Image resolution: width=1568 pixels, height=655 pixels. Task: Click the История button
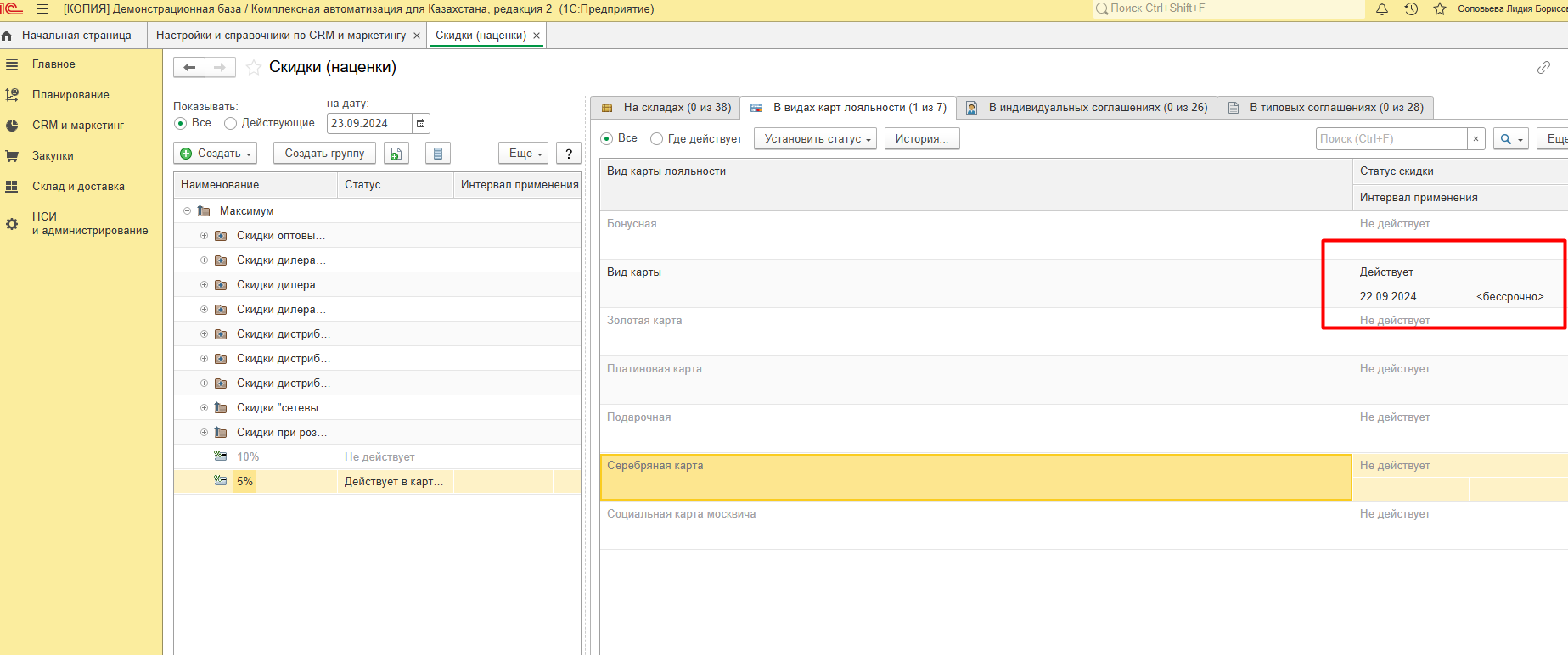(921, 139)
